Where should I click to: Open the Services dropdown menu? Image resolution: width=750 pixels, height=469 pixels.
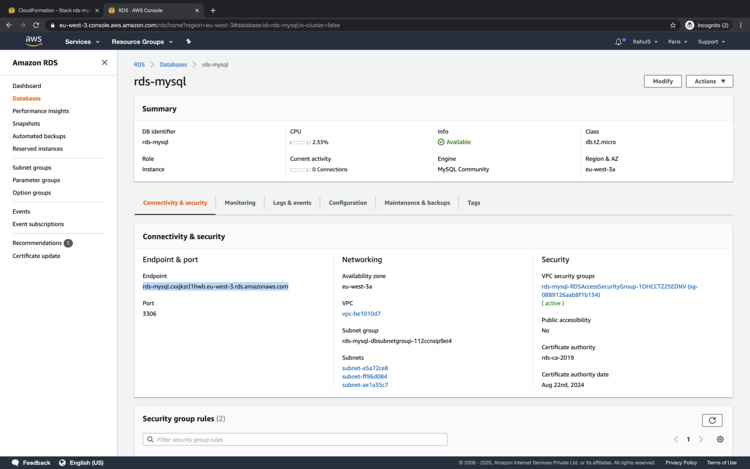click(82, 42)
